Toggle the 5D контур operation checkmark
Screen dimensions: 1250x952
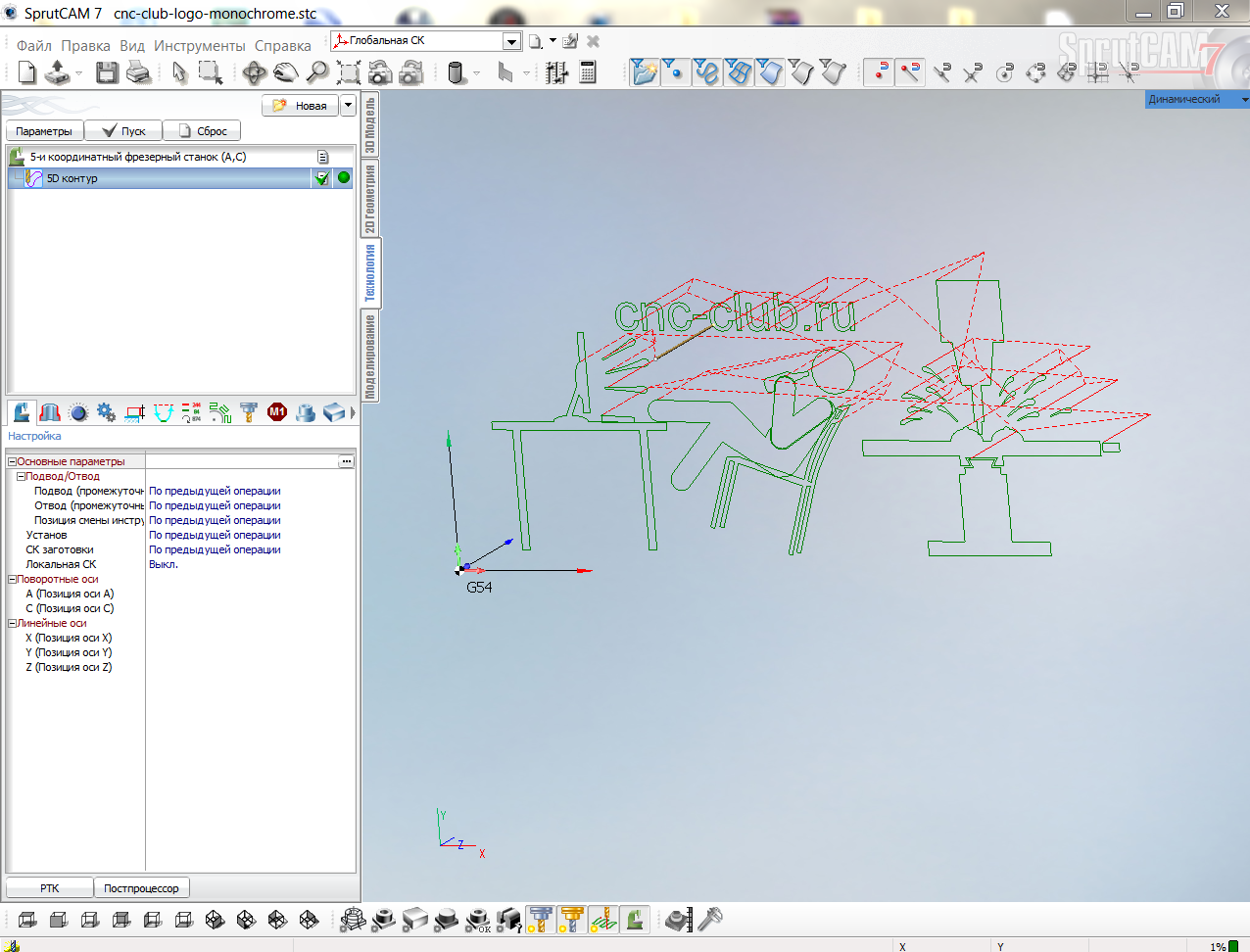coord(321,178)
